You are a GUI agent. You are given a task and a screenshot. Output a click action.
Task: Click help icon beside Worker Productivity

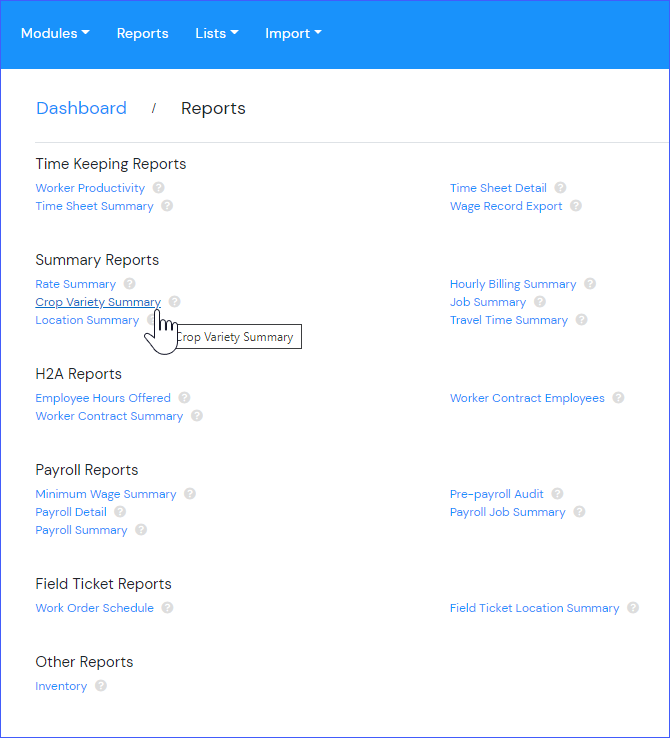pos(159,187)
